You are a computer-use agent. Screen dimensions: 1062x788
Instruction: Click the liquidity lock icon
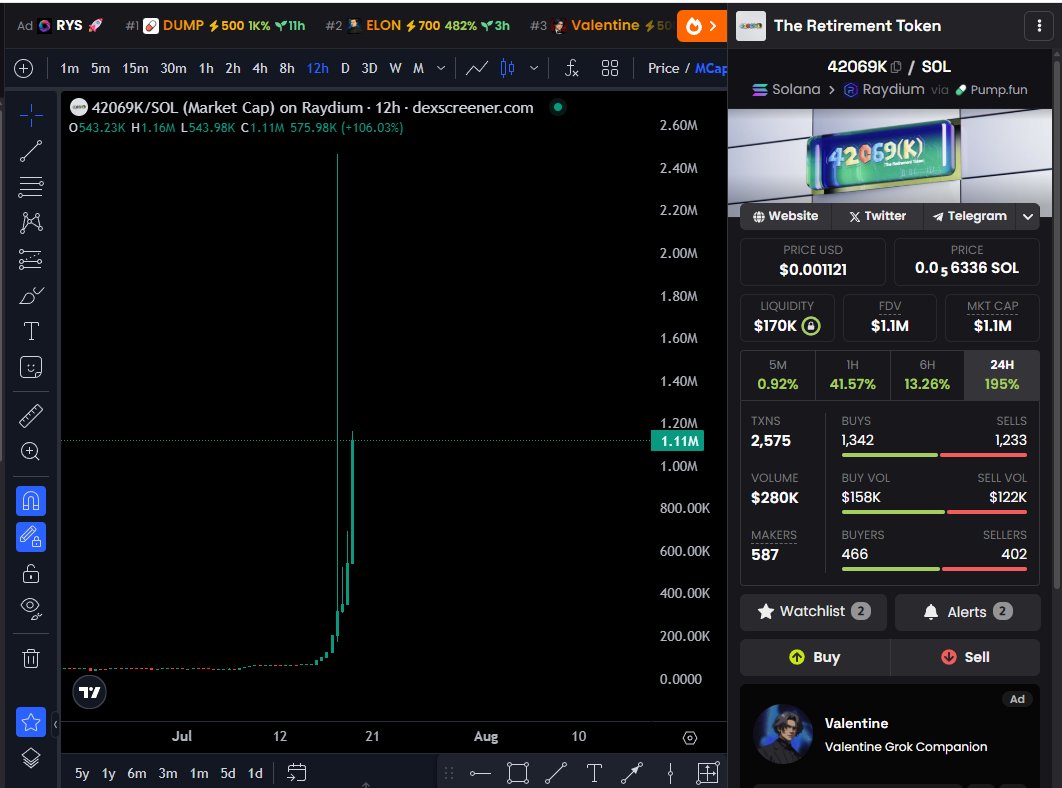811,326
